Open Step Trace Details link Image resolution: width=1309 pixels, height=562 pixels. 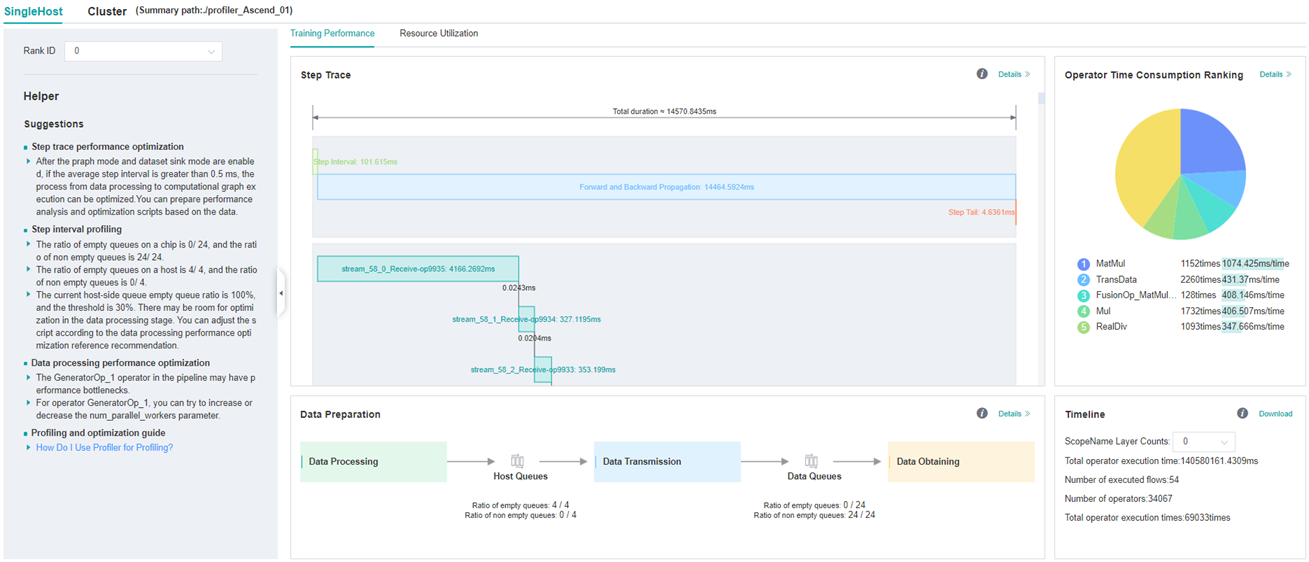[x=1013, y=74]
